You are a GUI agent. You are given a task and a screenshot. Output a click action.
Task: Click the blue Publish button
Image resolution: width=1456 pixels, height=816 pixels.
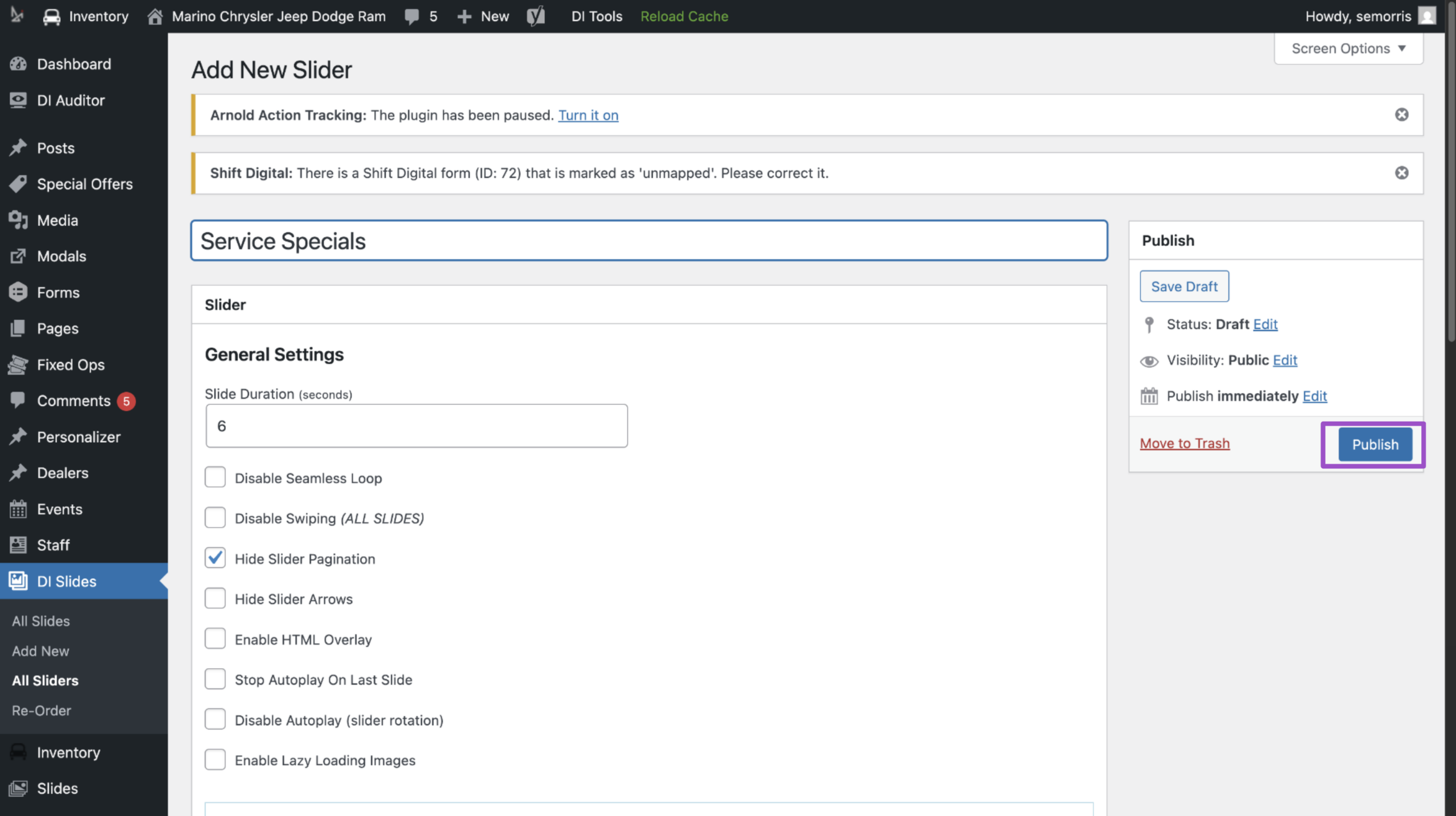coord(1375,444)
